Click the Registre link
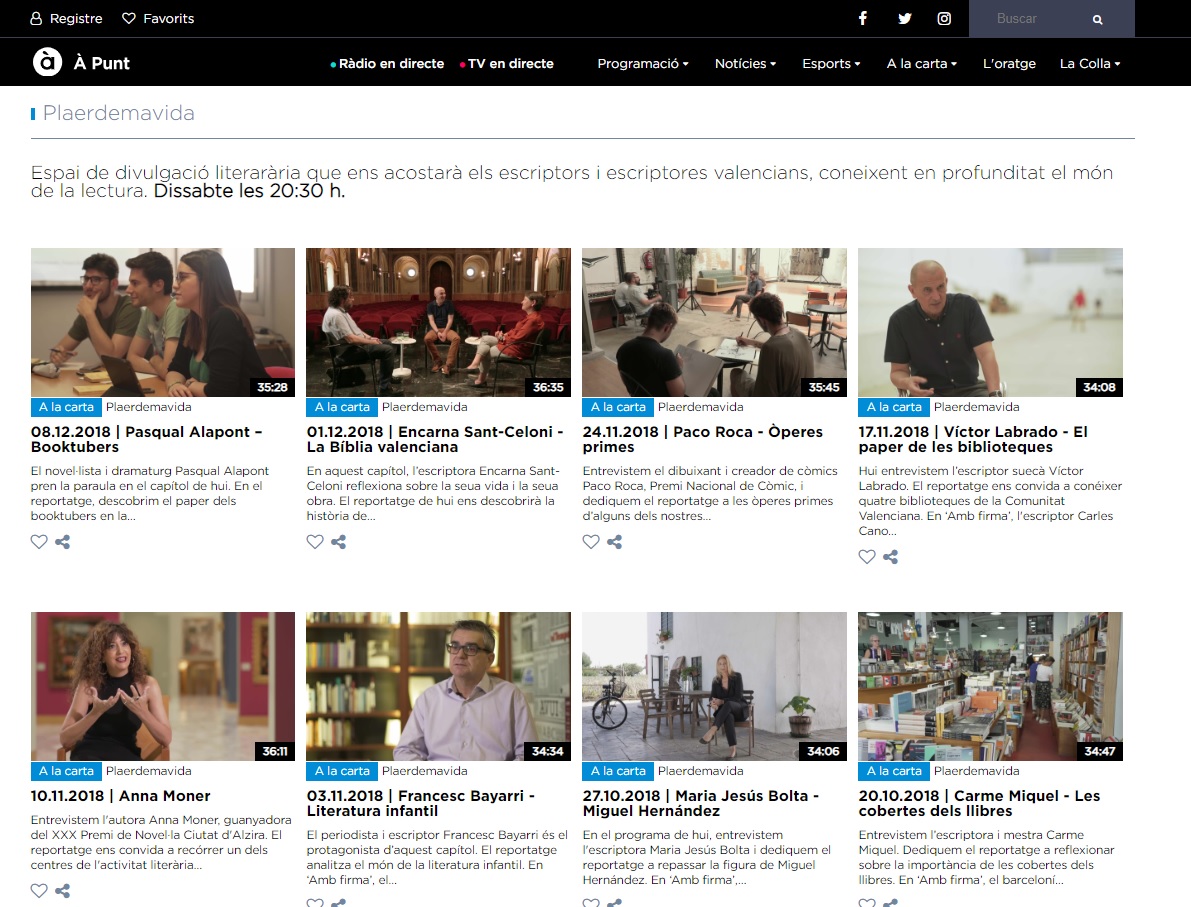 76,18
